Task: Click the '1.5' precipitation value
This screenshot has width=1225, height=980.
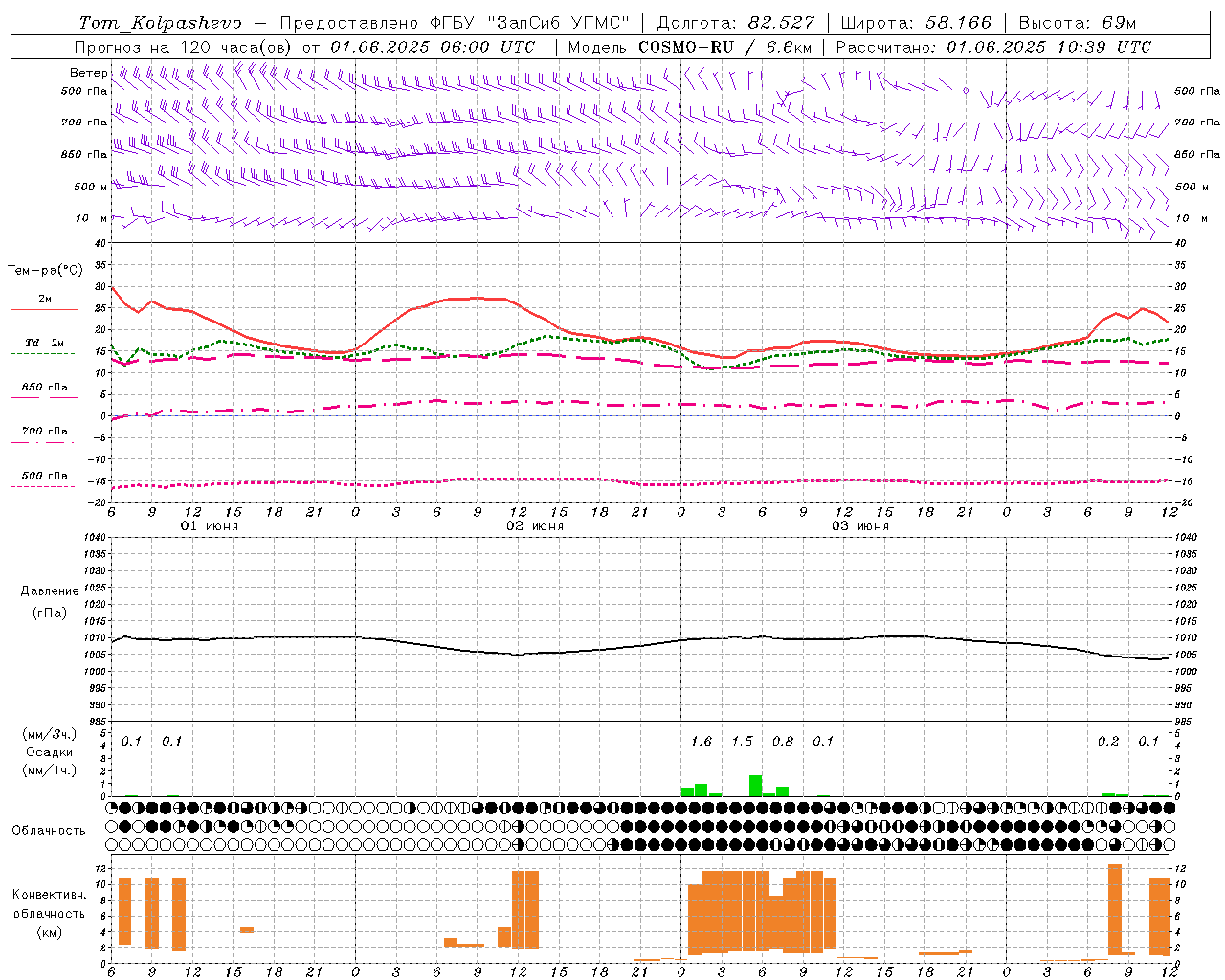Action: pos(742,742)
